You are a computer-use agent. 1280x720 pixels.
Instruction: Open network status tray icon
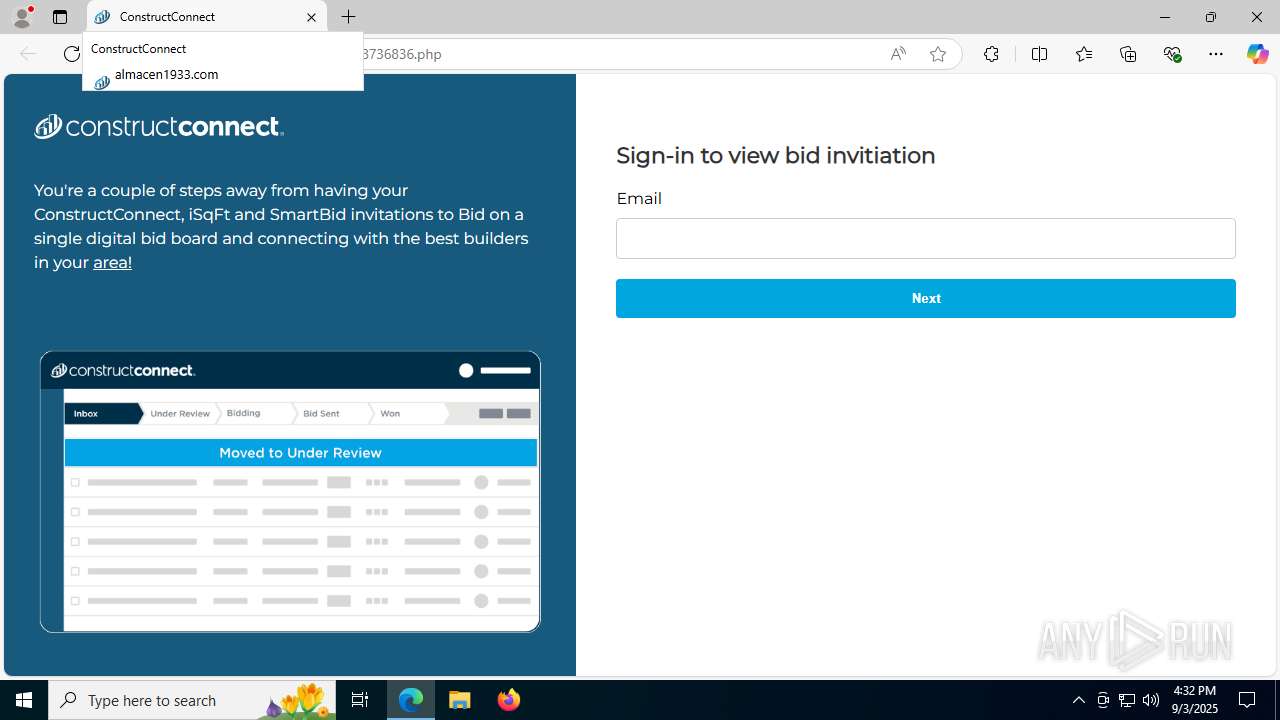(x=1127, y=700)
